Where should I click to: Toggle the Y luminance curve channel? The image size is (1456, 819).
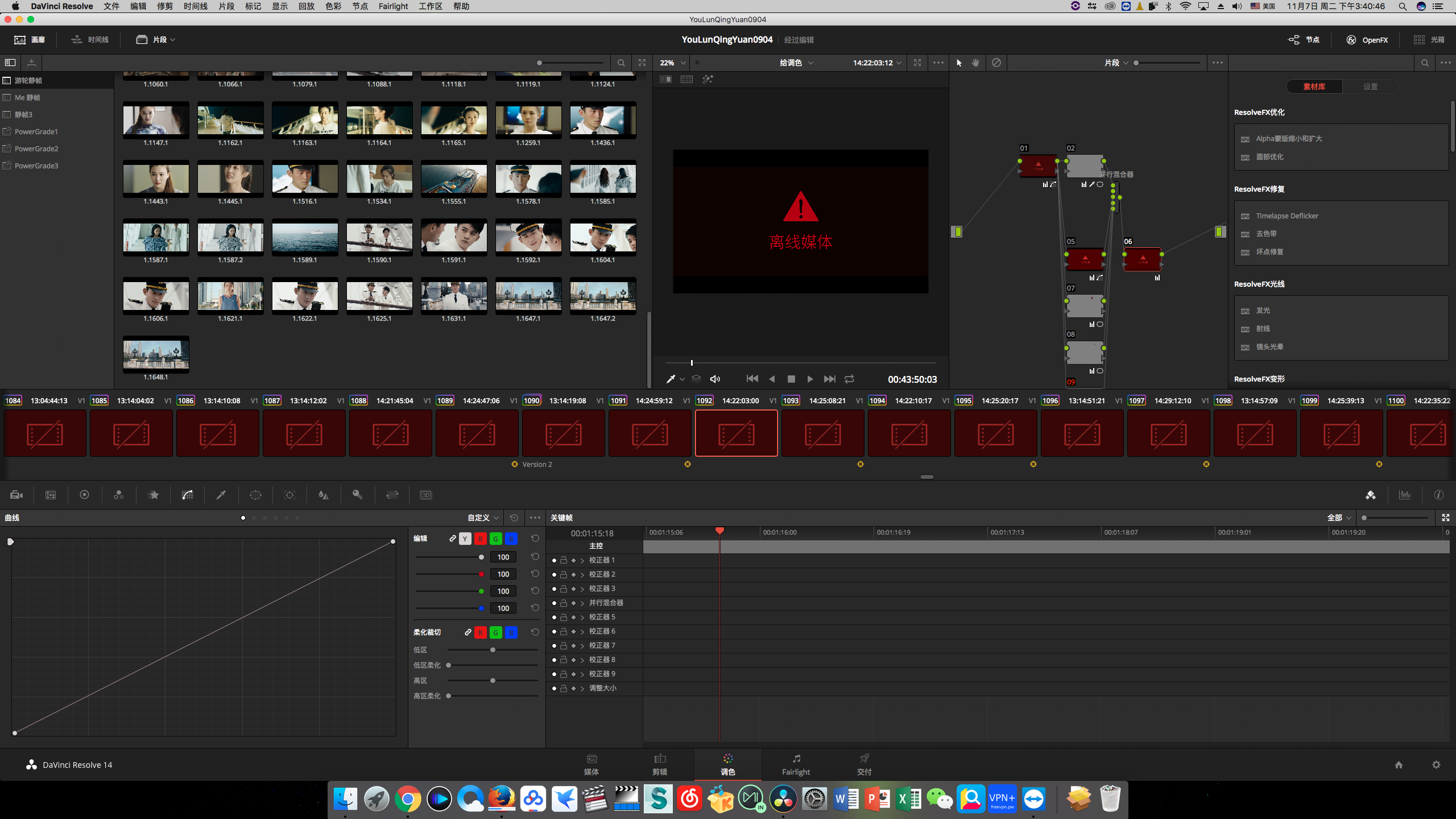[465, 539]
